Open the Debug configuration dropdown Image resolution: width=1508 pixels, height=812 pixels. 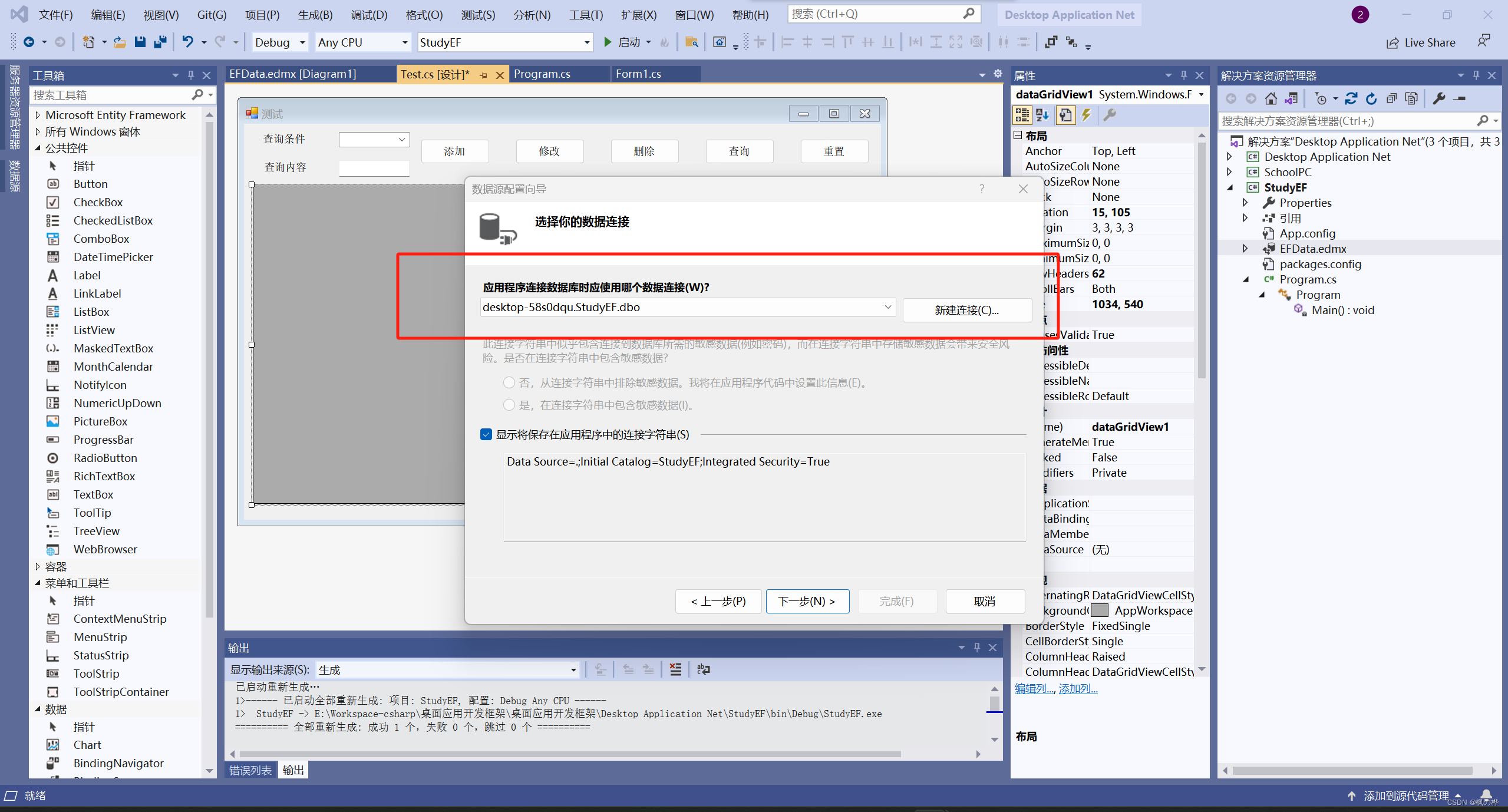click(x=302, y=42)
